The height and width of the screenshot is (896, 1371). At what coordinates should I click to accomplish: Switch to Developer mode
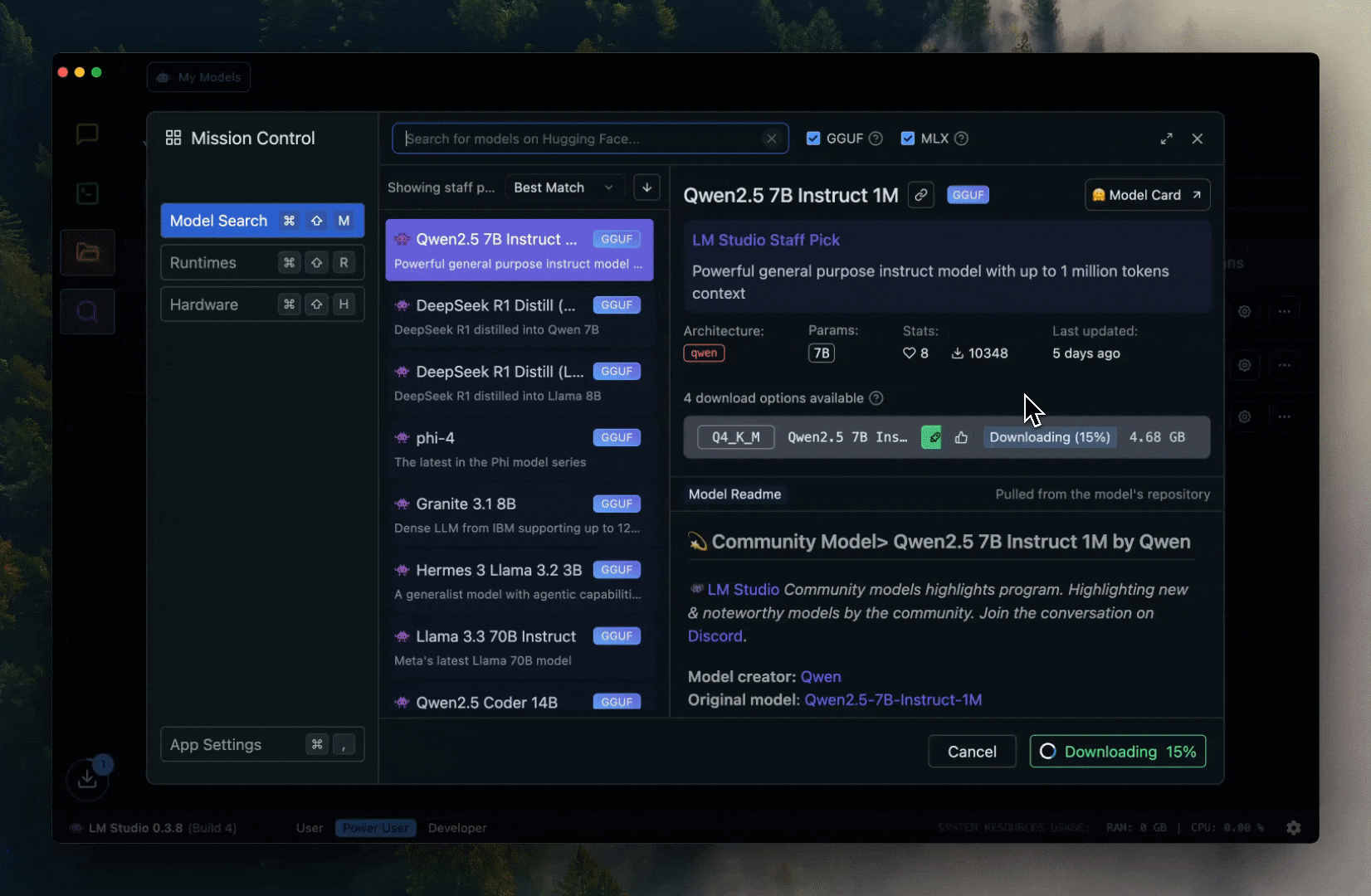coord(457,828)
